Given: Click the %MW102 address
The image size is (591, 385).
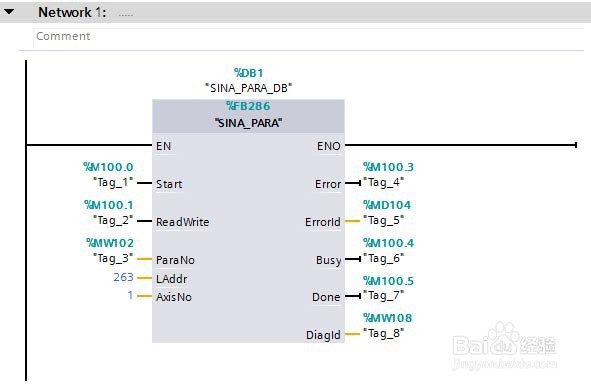Looking at the screenshot, I should [x=110, y=243].
